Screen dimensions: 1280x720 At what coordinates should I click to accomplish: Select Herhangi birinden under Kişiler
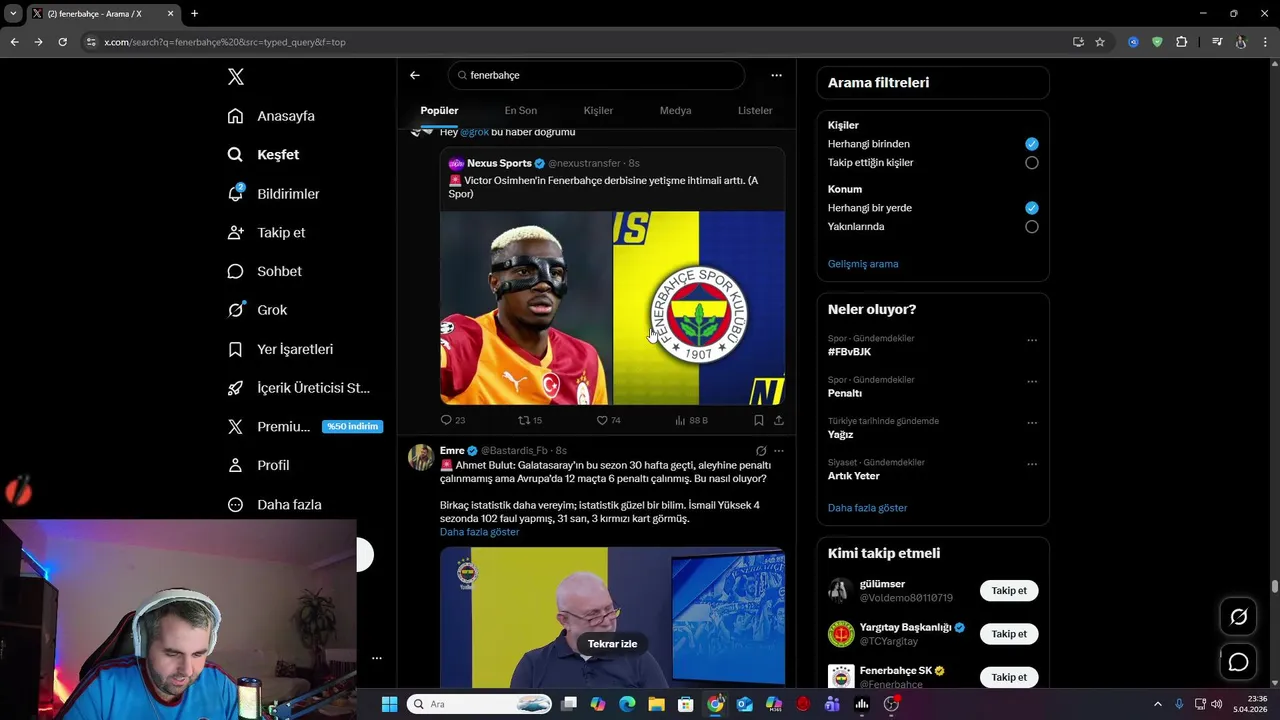click(x=1031, y=144)
